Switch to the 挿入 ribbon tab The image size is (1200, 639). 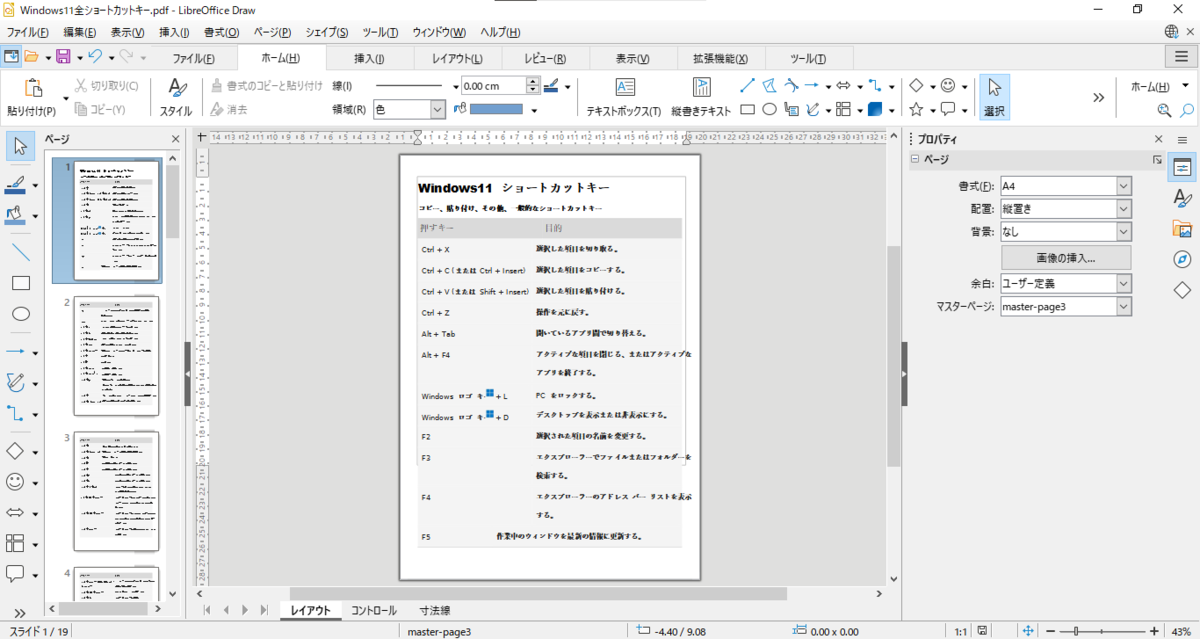tap(370, 58)
